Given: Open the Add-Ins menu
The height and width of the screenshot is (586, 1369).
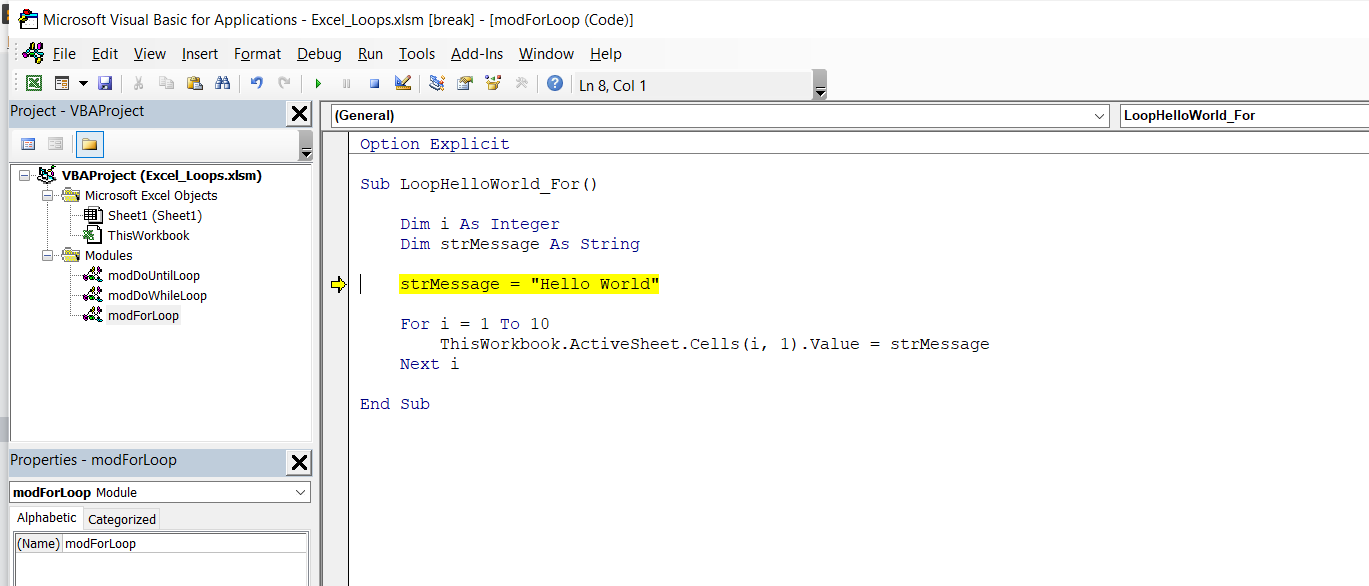Looking at the screenshot, I should point(477,54).
